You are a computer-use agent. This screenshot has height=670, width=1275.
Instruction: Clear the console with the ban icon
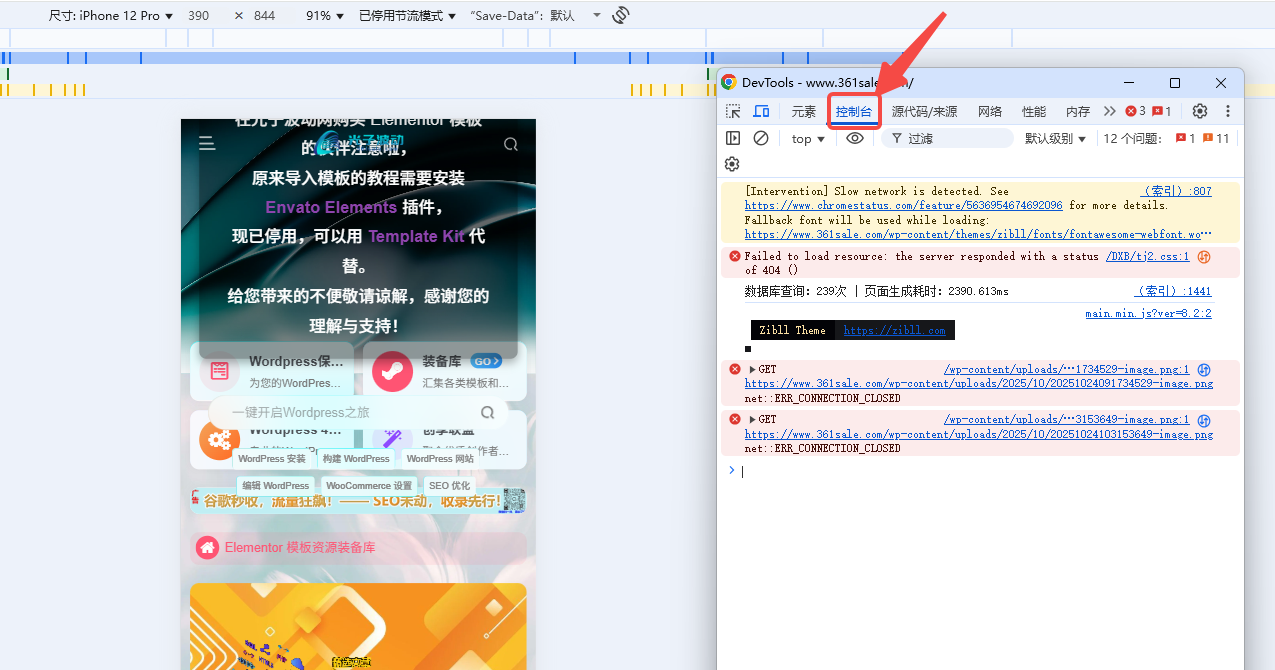click(x=761, y=139)
